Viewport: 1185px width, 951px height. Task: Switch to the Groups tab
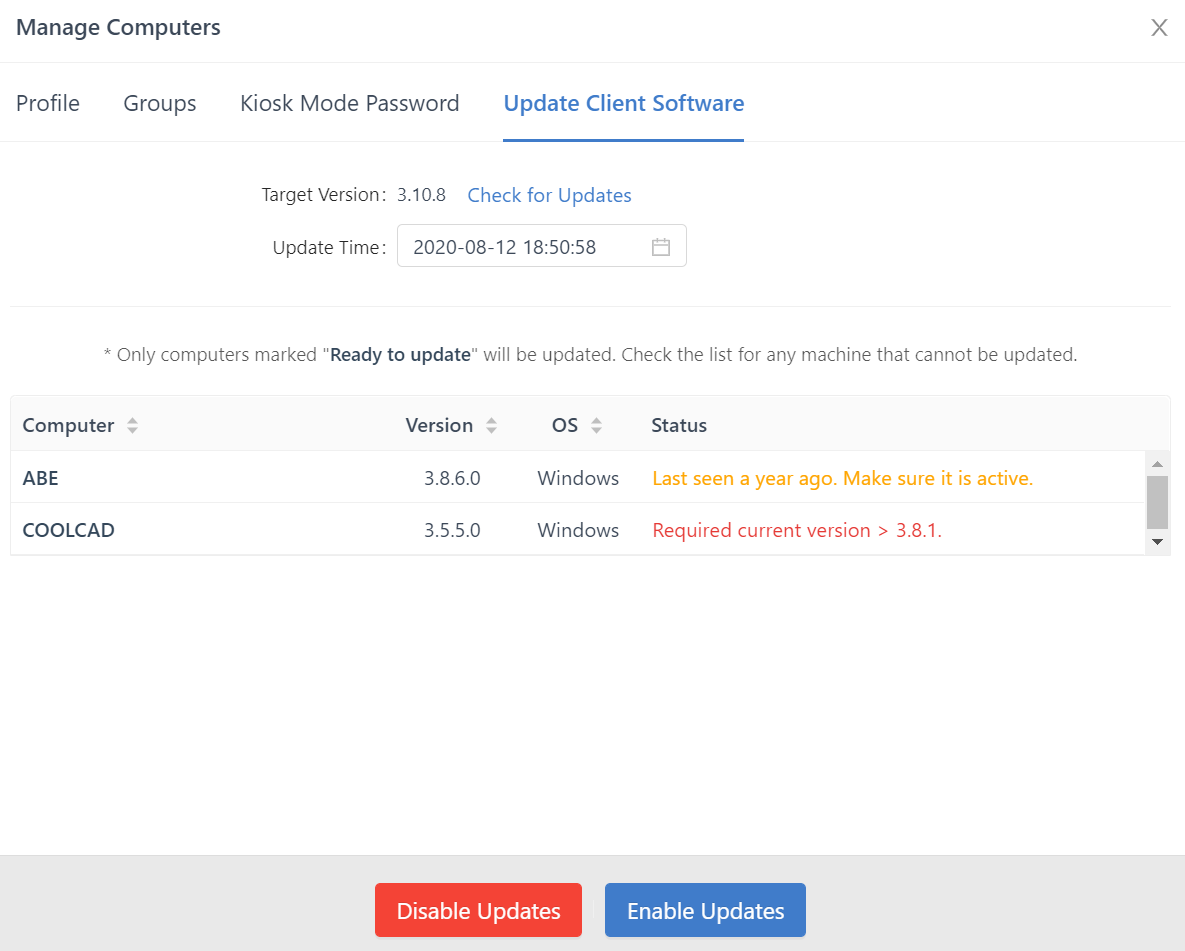pos(159,103)
